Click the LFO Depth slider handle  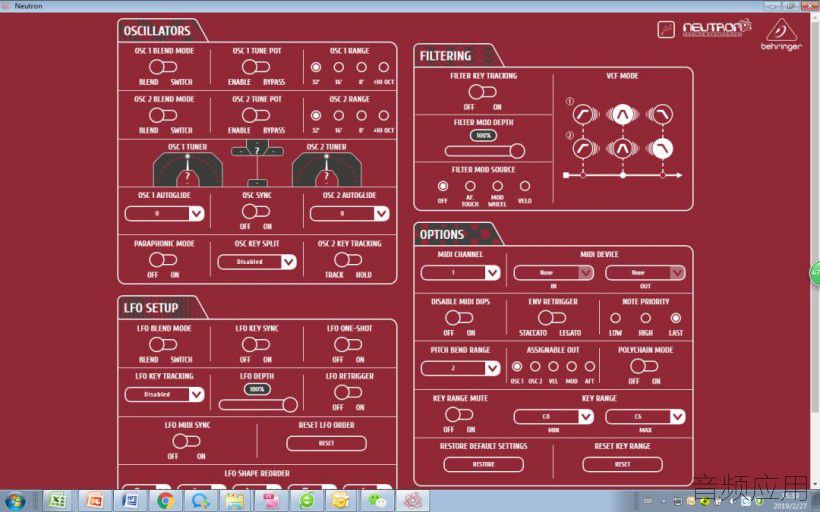(x=290, y=404)
